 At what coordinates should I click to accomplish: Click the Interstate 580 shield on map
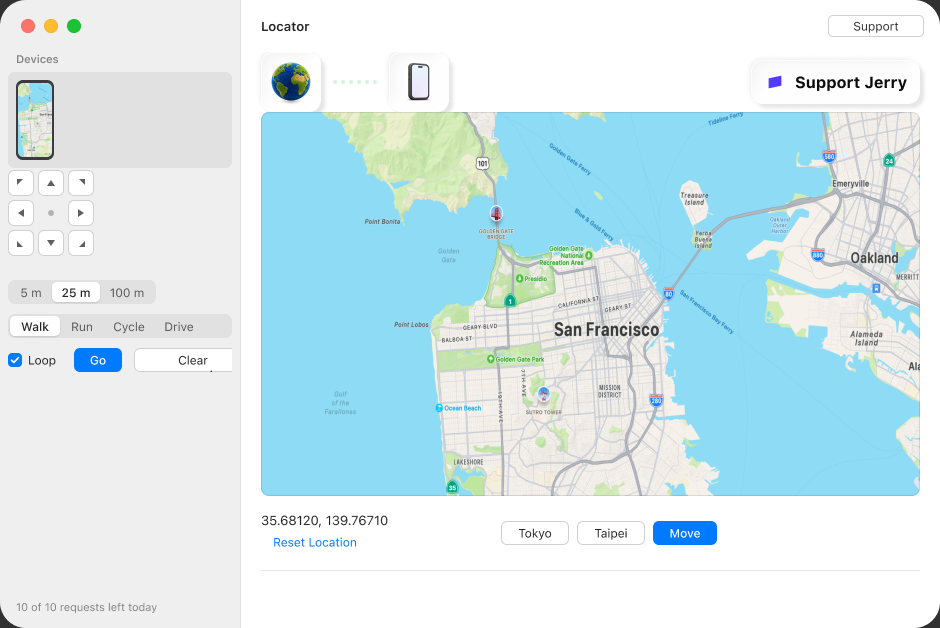coord(829,156)
